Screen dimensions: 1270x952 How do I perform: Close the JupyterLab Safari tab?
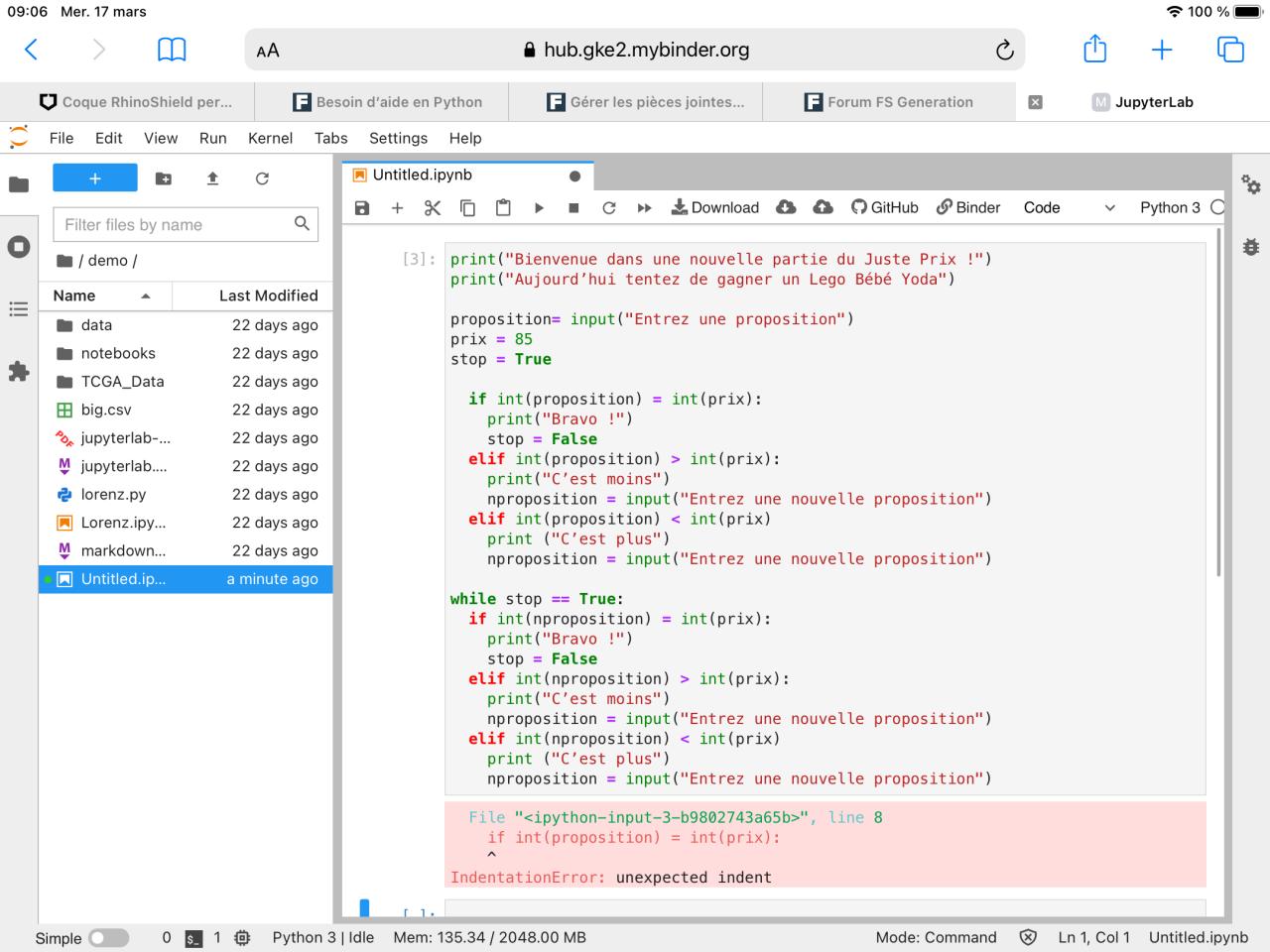(1035, 102)
